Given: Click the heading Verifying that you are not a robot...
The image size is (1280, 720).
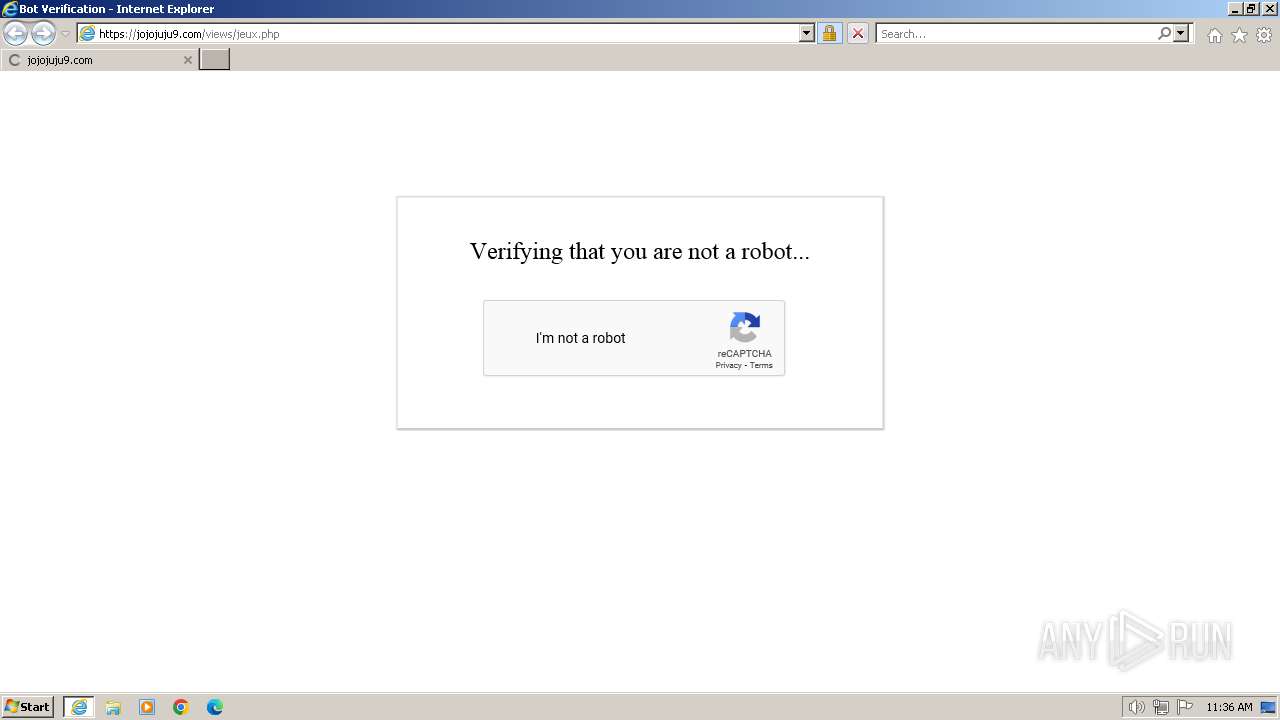Looking at the screenshot, I should click(x=640, y=251).
